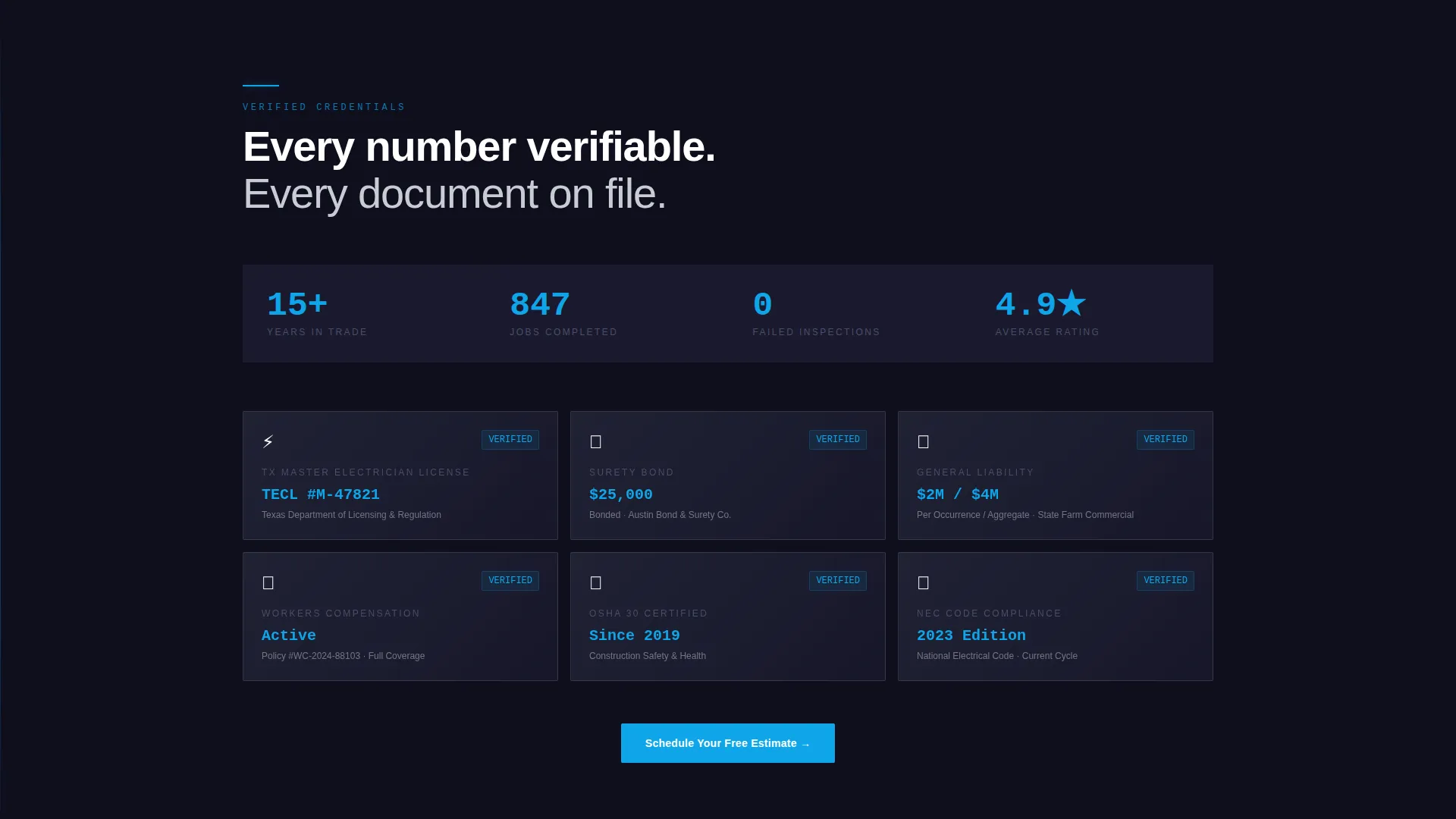1456x819 pixels.
Task: Click the Schedule Your Free Estimate button
Action: click(x=728, y=743)
